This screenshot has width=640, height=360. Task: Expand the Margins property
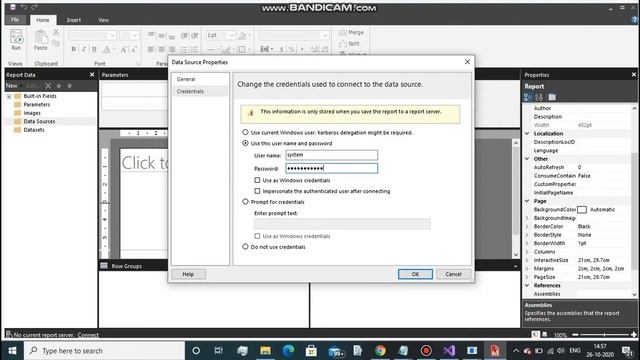click(x=527, y=269)
